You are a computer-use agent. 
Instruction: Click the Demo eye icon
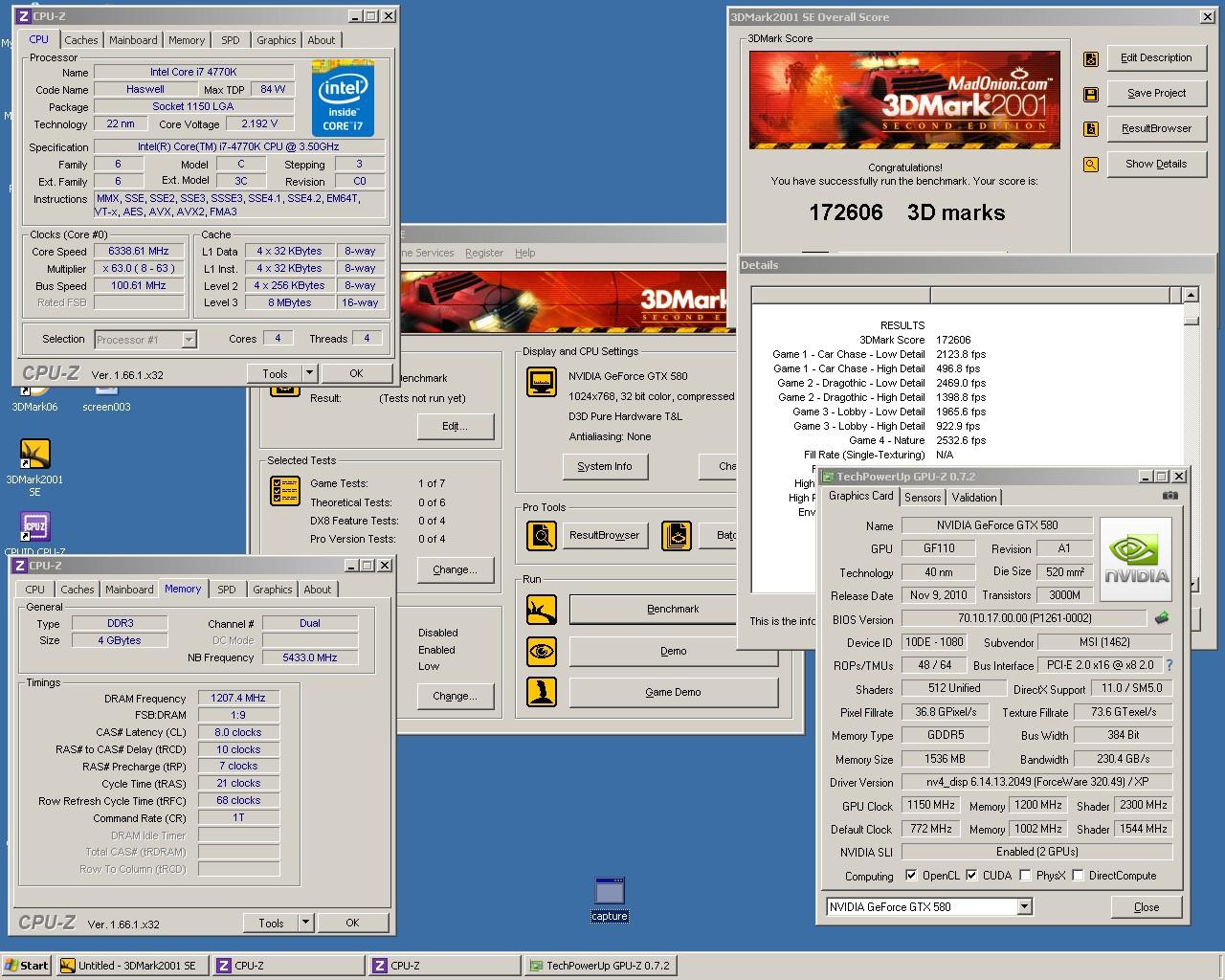(x=542, y=652)
